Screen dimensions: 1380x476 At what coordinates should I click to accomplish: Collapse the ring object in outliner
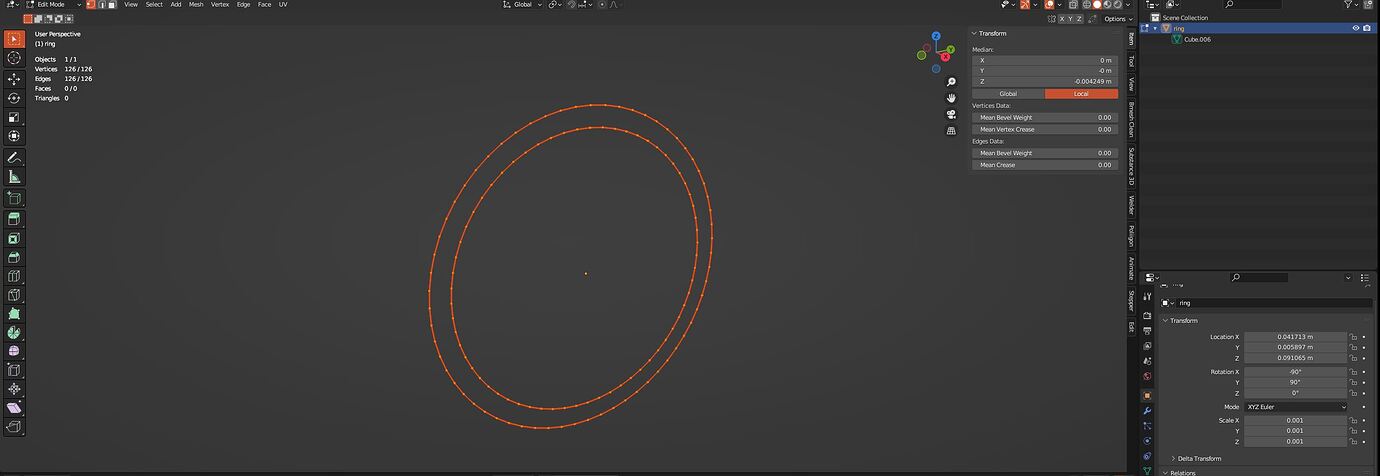[x=1155, y=28]
